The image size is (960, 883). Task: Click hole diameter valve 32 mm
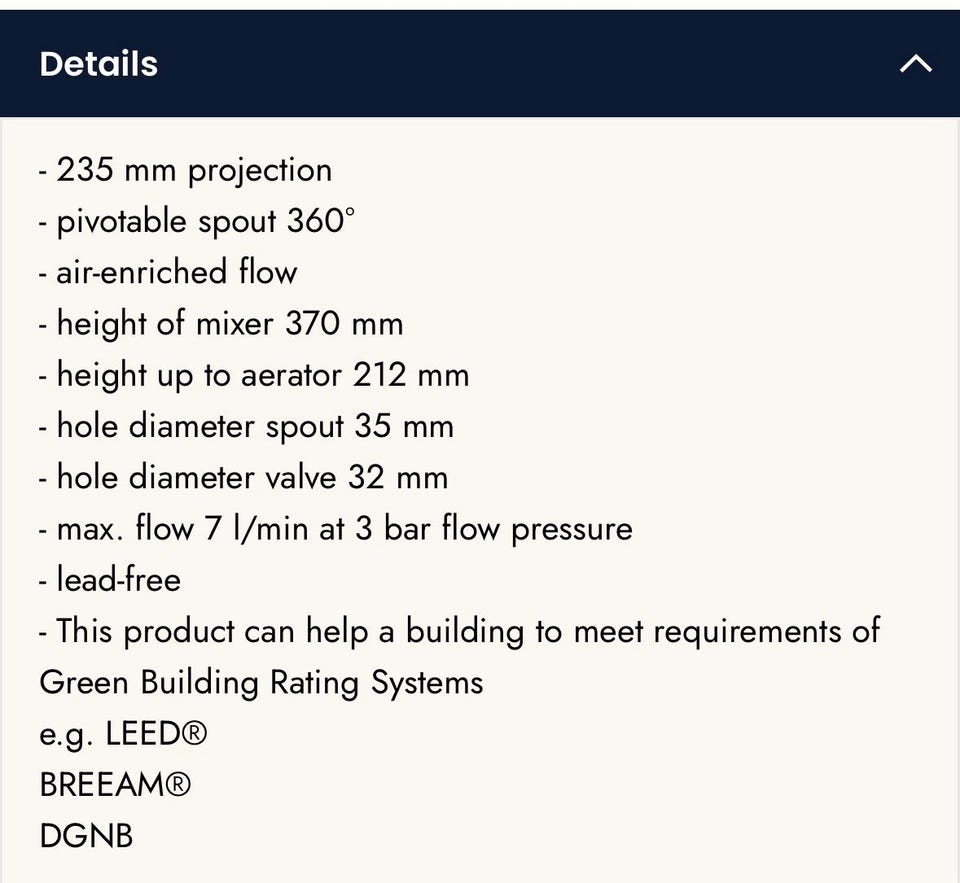pos(244,477)
